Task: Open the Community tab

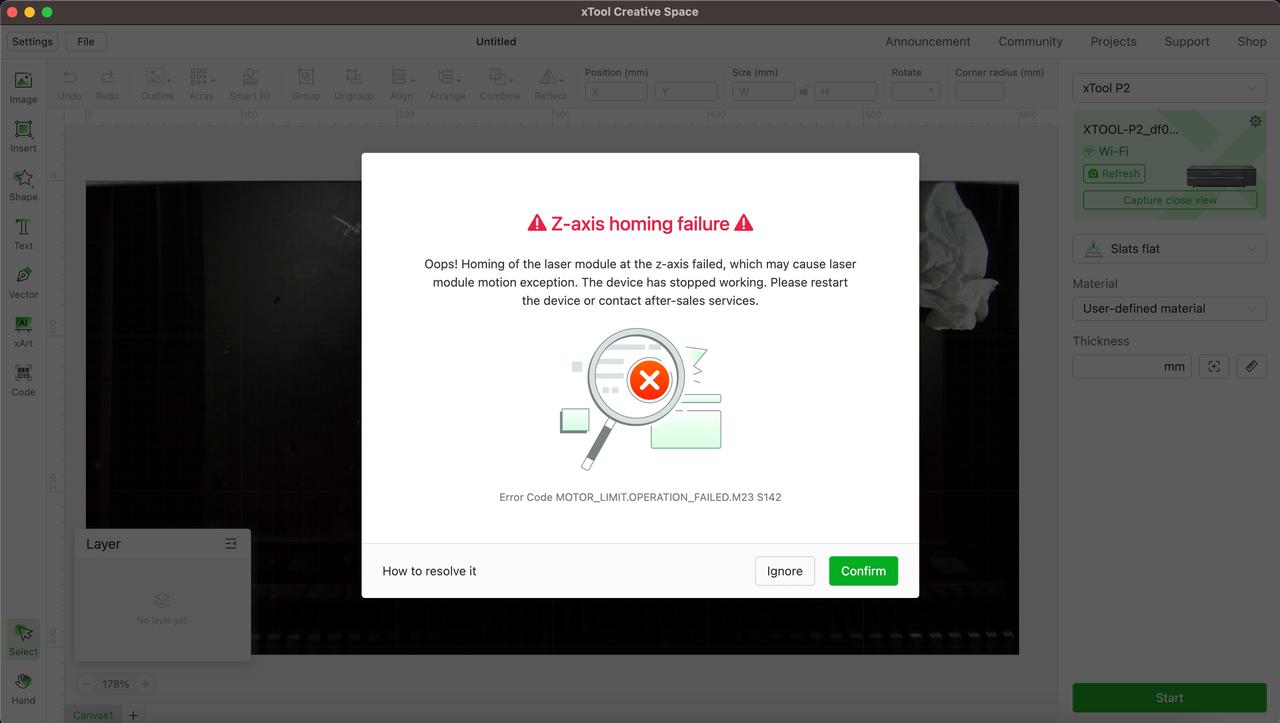Action: (x=1030, y=42)
